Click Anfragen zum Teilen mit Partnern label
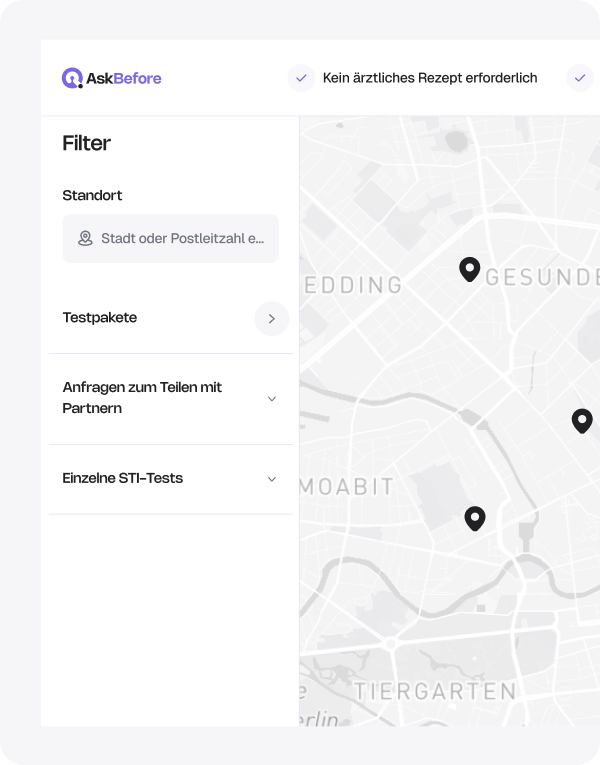Viewport: 600px width, 765px height. coord(142,398)
